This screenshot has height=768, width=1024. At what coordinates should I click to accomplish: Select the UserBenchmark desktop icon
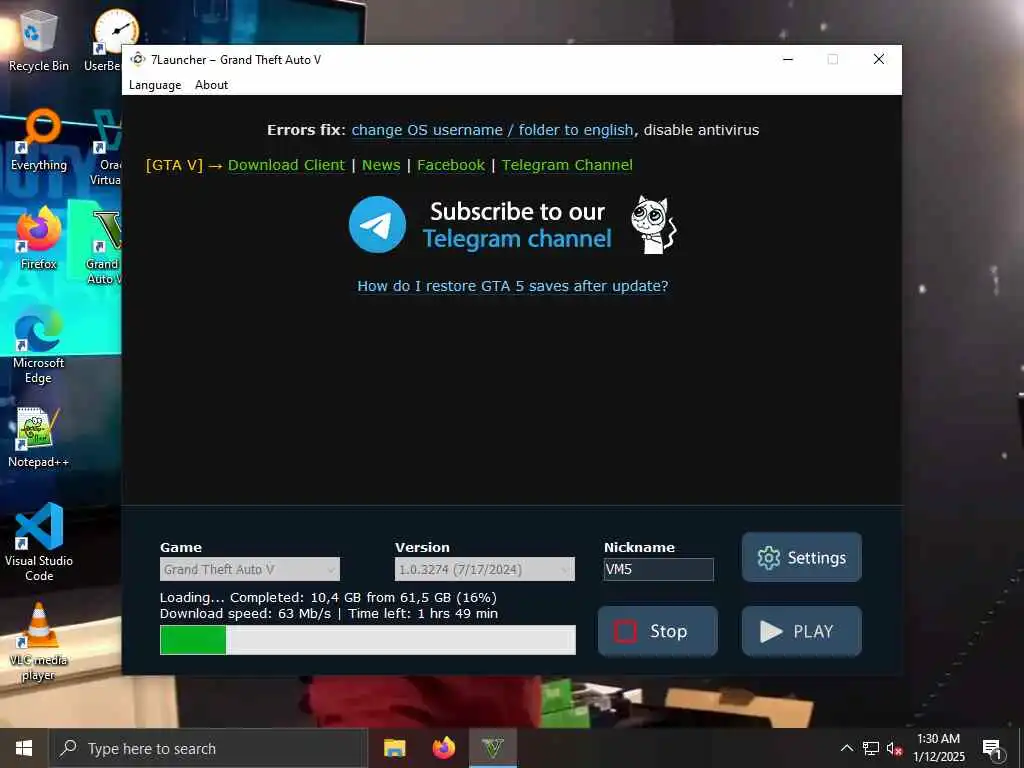tap(104, 41)
